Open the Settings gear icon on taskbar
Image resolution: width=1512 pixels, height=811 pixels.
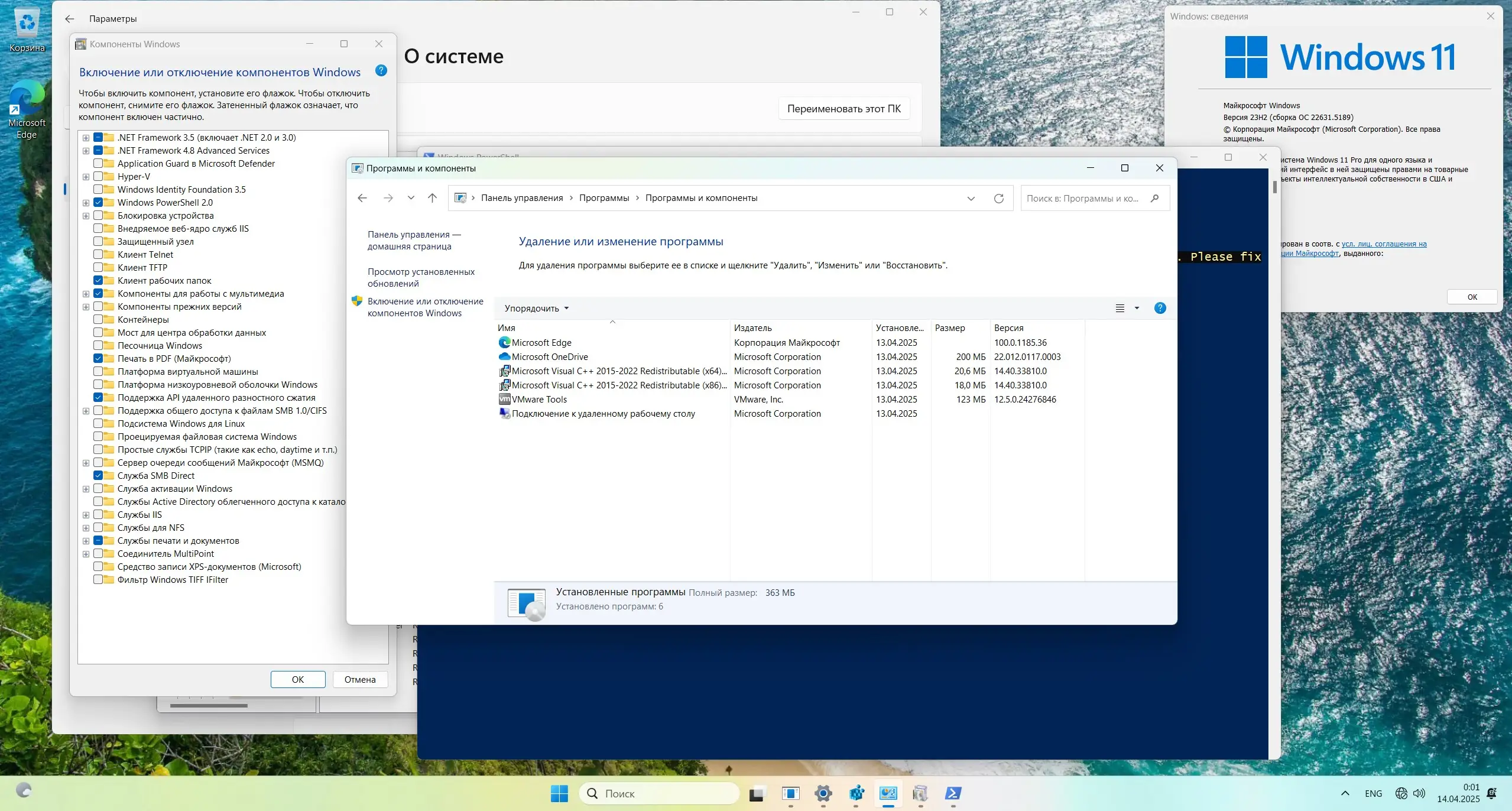[x=823, y=793]
